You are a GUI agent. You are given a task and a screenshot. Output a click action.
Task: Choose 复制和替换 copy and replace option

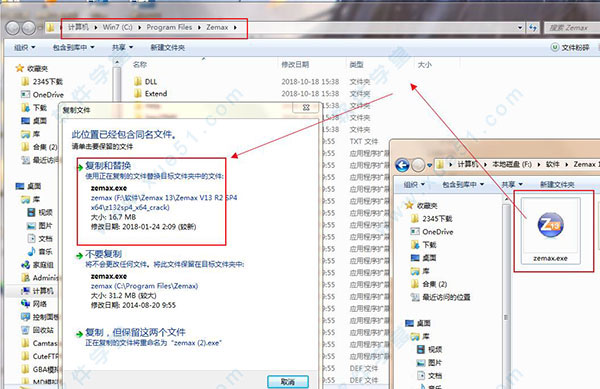pyautogui.click(x=108, y=166)
